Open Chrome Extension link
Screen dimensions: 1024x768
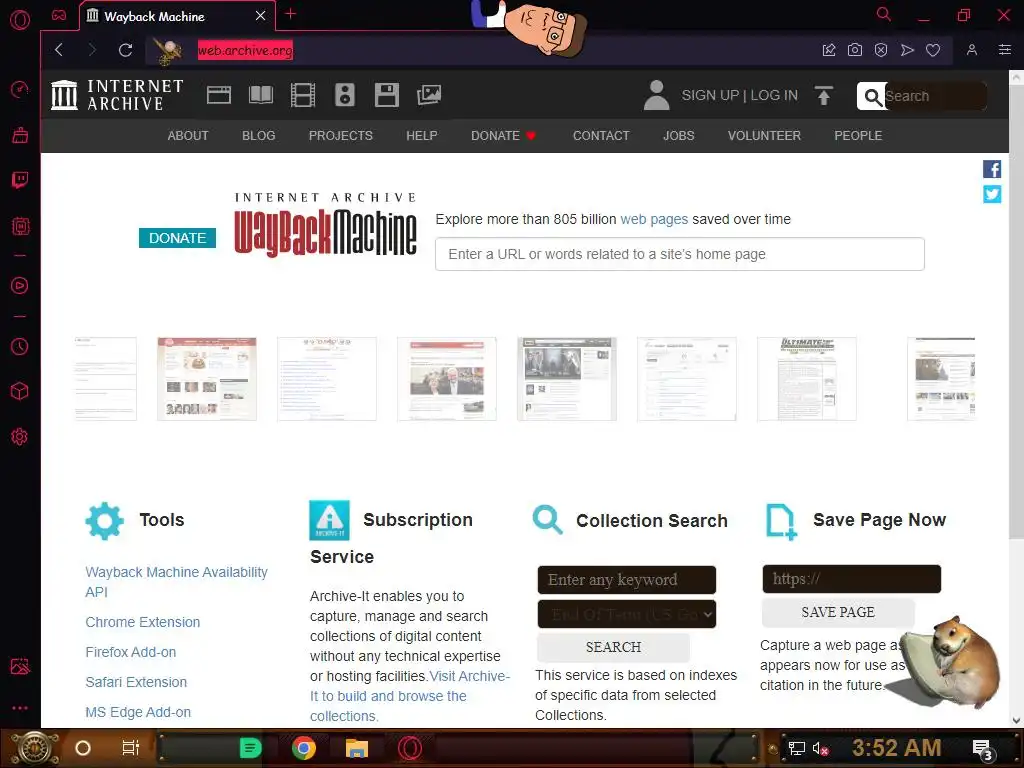142,622
